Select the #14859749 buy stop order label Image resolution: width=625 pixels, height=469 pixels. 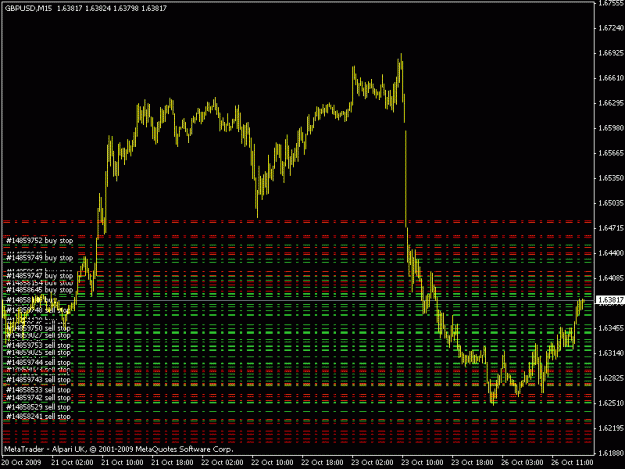tap(39, 258)
